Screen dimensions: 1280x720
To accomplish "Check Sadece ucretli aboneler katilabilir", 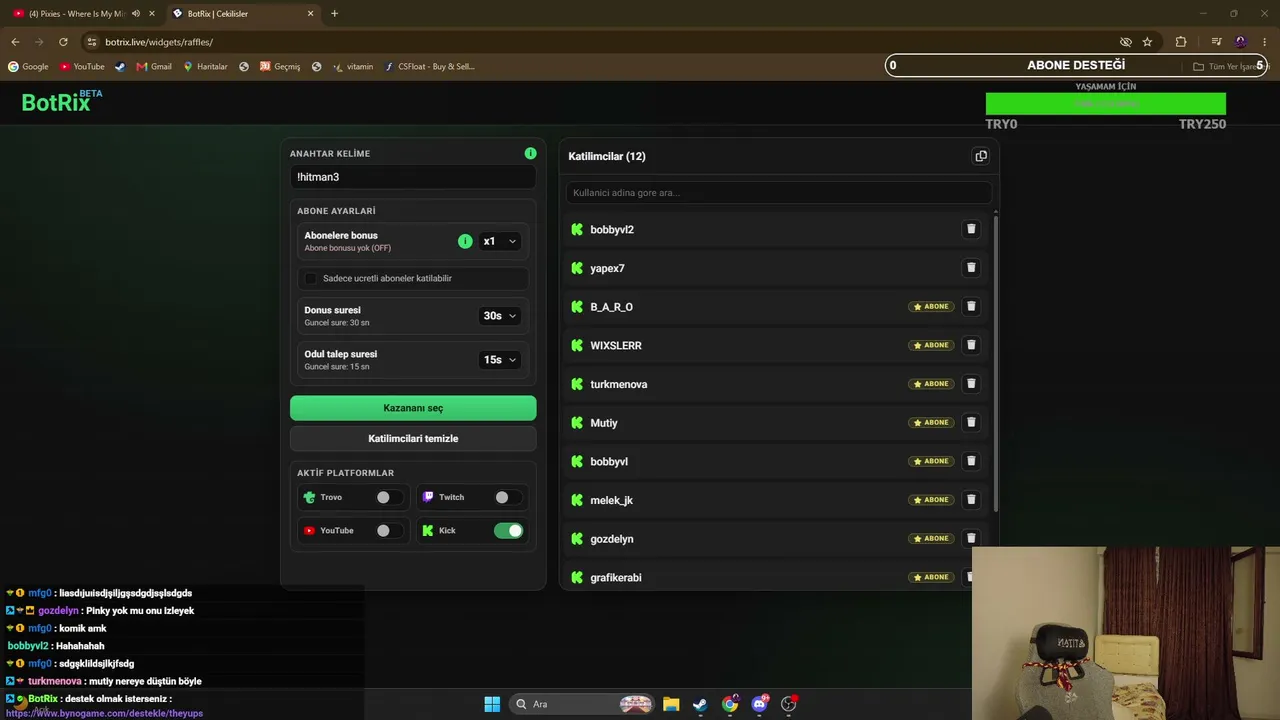I will [x=310, y=278].
